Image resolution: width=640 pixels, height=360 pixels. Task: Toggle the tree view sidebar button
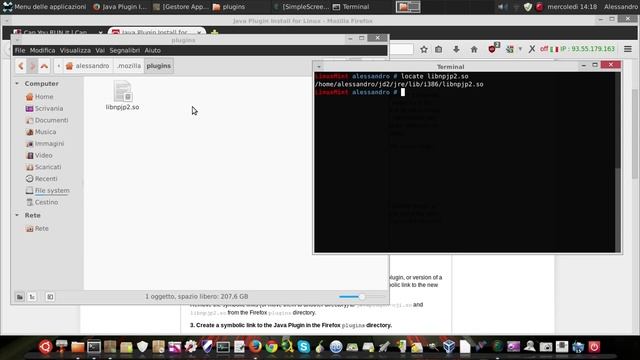coord(32,297)
